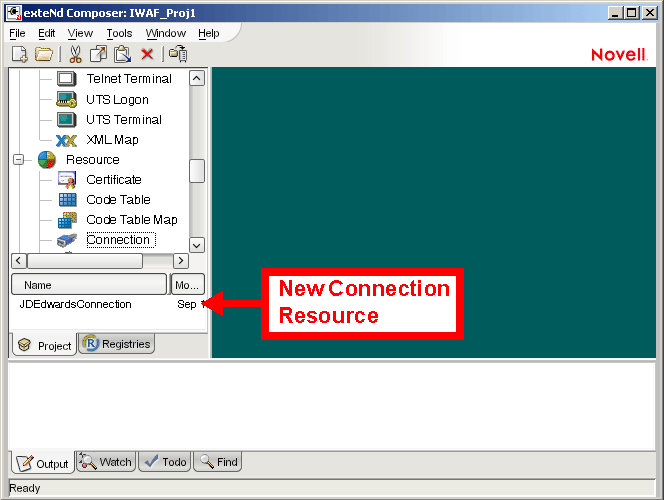The width and height of the screenshot is (664, 500).
Task: Click the Code Table grid icon
Action: pyautogui.click(x=67, y=200)
